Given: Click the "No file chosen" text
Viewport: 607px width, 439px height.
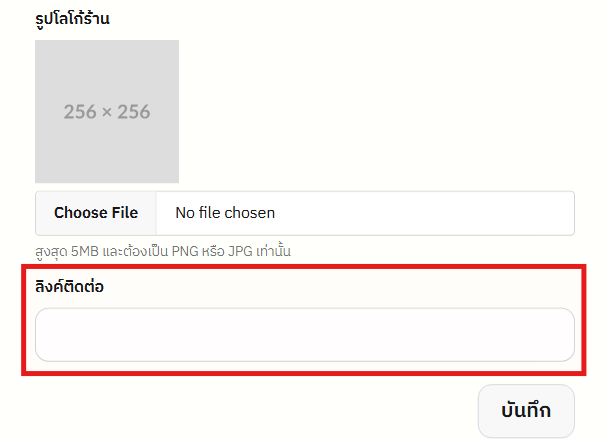Looking at the screenshot, I should 225,213.
